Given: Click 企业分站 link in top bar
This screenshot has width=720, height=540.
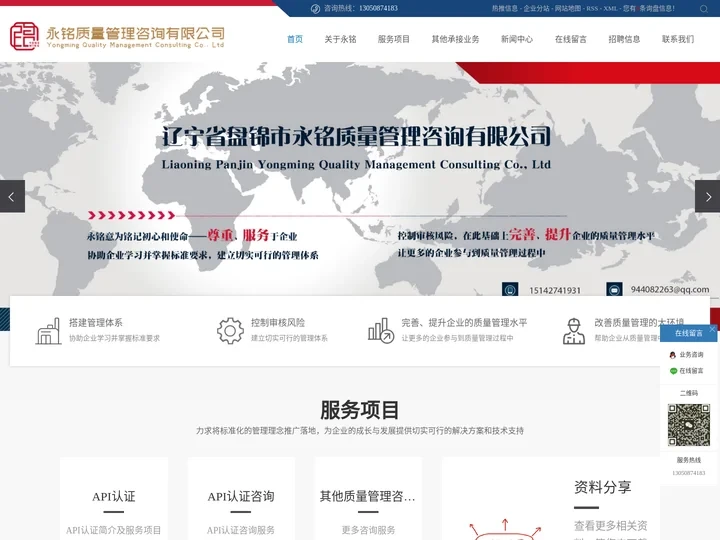Looking at the screenshot, I should coord(536,8).
